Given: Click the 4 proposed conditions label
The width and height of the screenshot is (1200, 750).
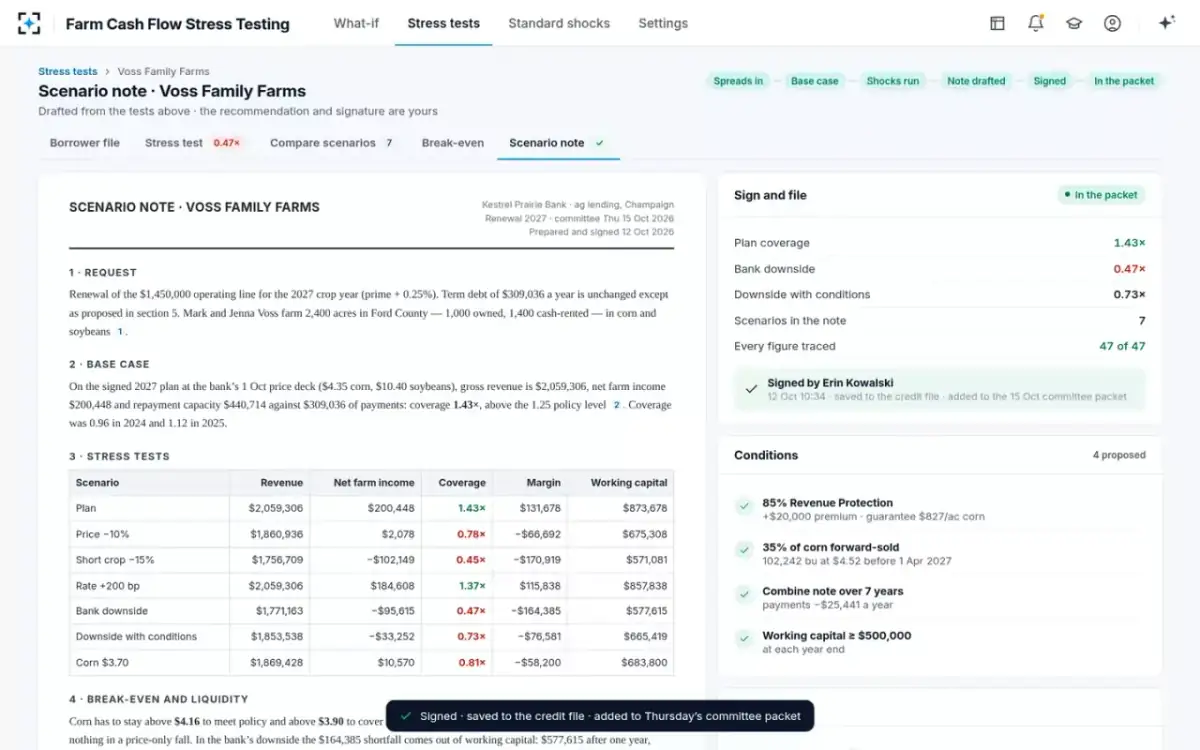Looking at the screenshot, I should pos(1119,455).
